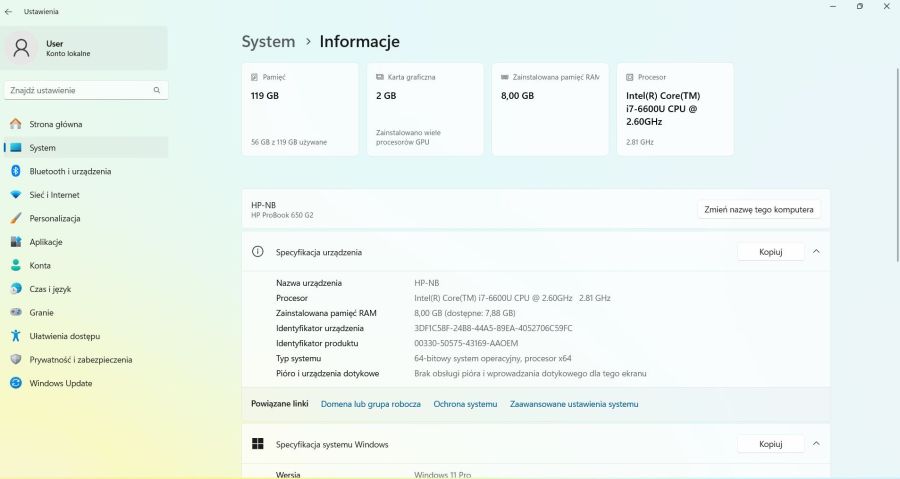900x479 pixels.
Task: Click the Procesor chip icon on card
Action: pos(630,77)
